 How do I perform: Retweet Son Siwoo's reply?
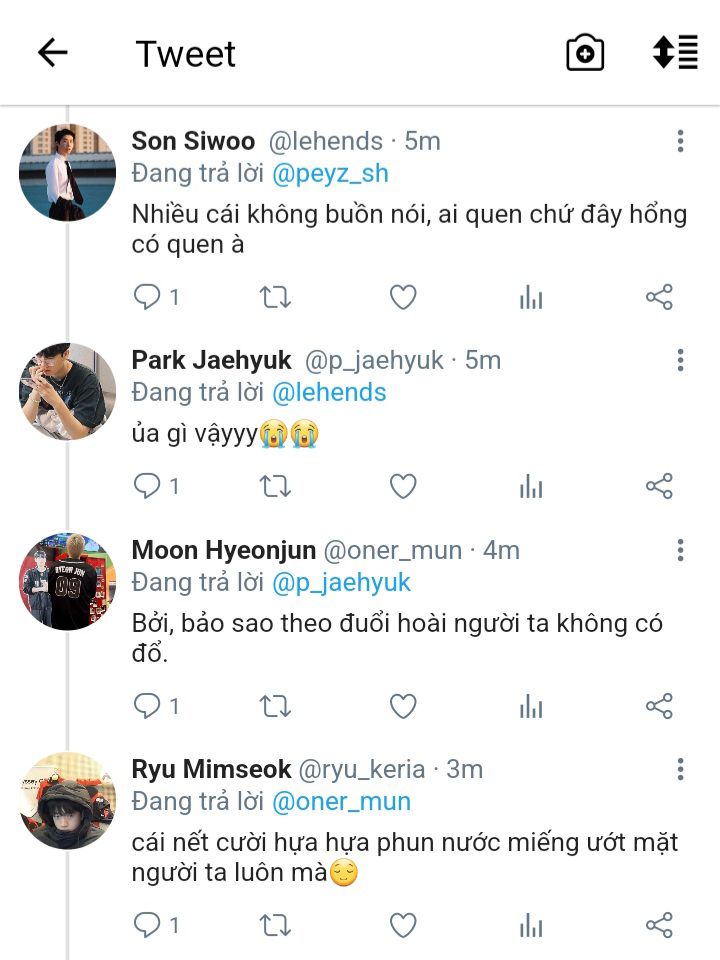click(x=275, y=297)
